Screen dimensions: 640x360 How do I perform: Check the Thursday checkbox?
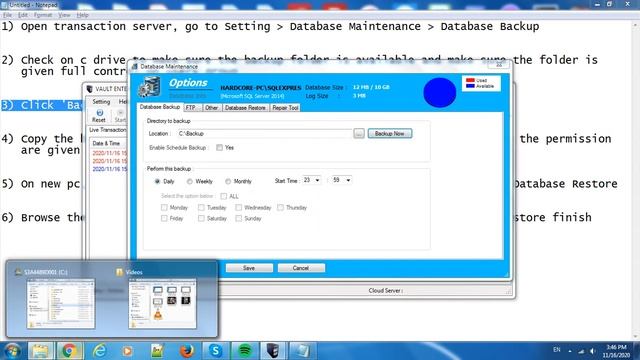click(x=280, y=207)
